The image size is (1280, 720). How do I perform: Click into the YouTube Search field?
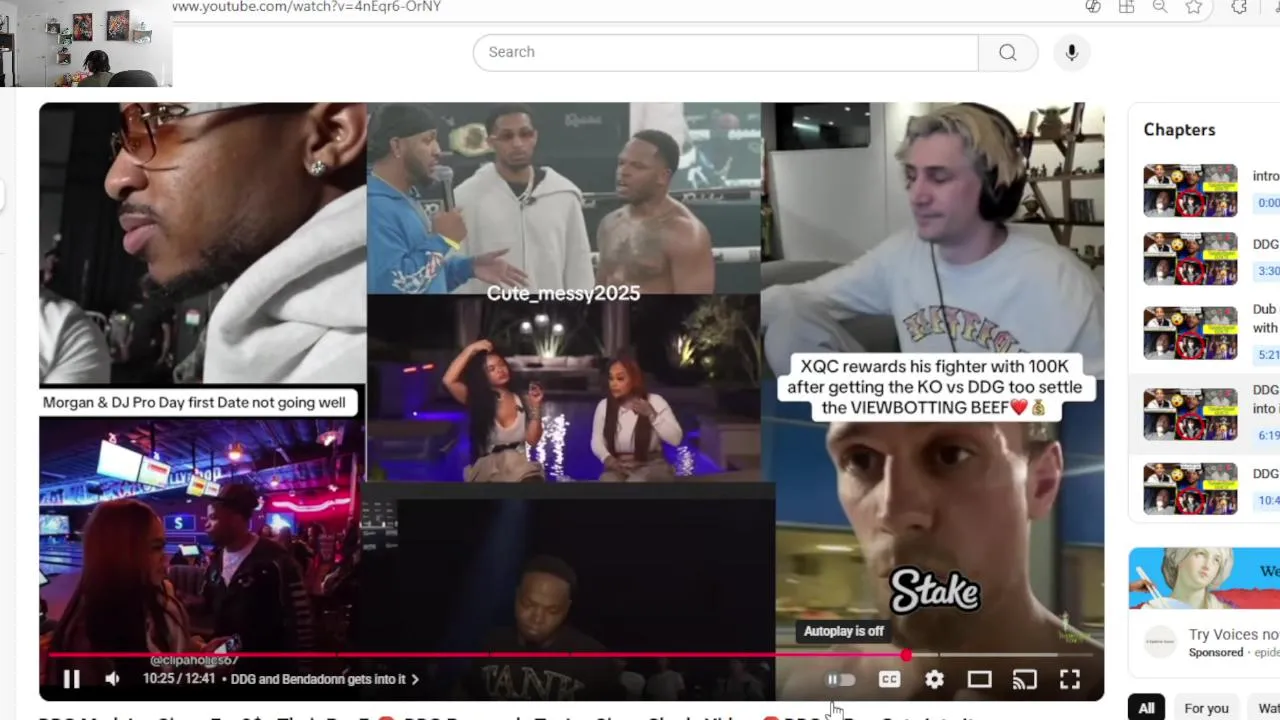tap(725, 52)
